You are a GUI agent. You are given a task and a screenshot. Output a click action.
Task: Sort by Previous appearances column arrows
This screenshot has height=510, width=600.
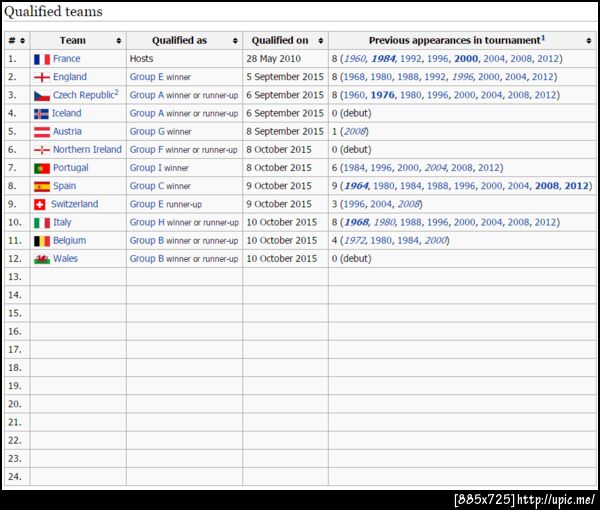[x=589, y=41]
